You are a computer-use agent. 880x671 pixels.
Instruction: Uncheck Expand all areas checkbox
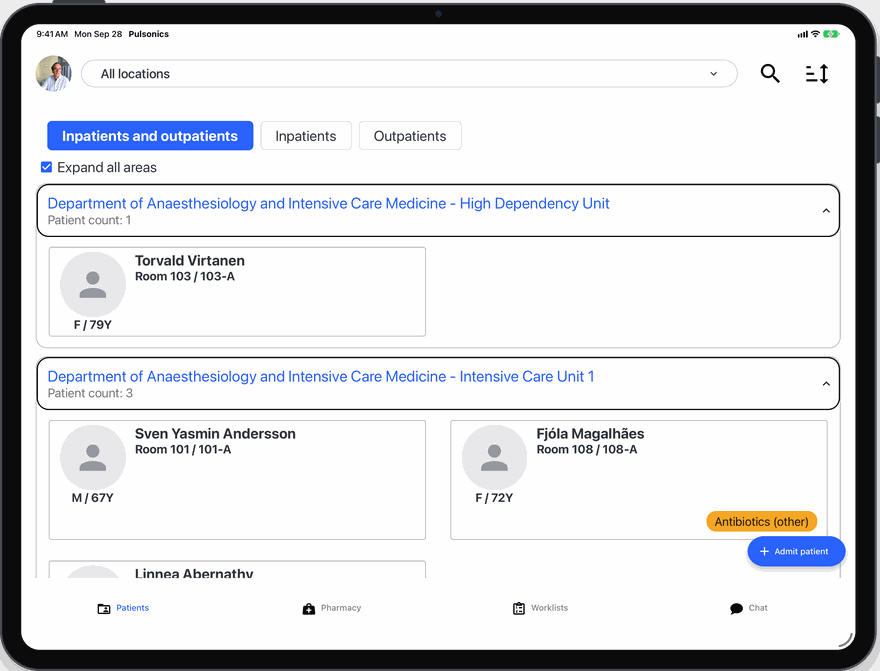coord(47,167)
